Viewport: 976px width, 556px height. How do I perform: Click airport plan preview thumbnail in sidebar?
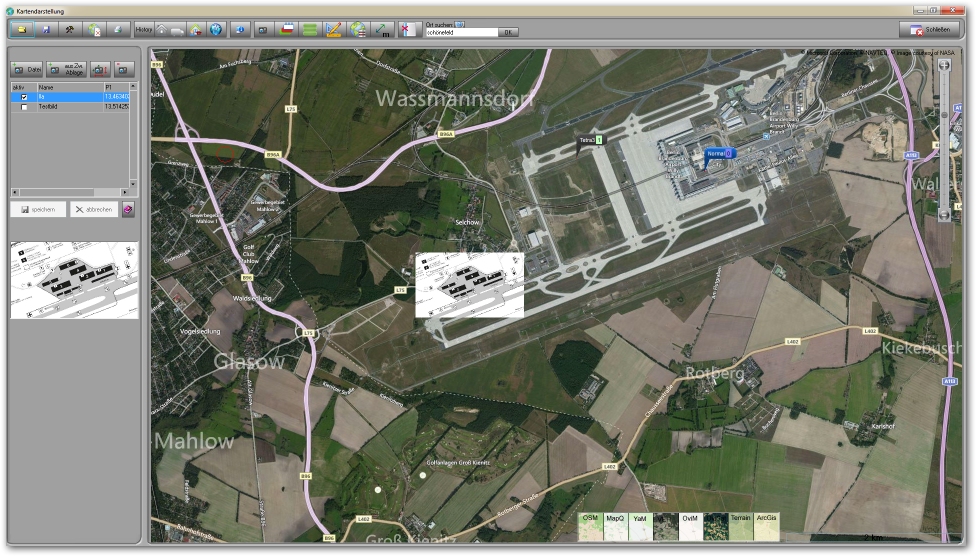(x=74, y=280)
